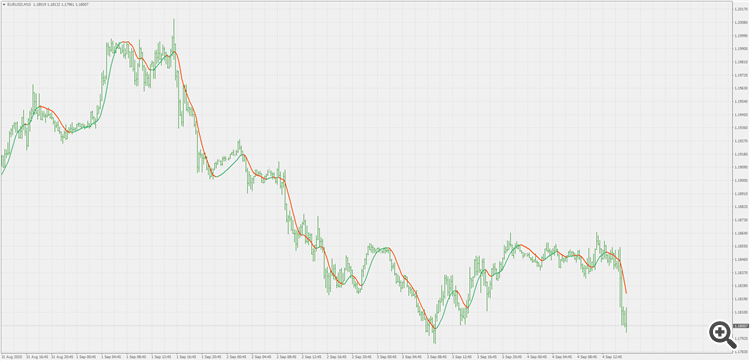Viewport: 750px width, 361px height.
Task: Click the 3 Sep 04:45 time label
Action: (411, 357)
